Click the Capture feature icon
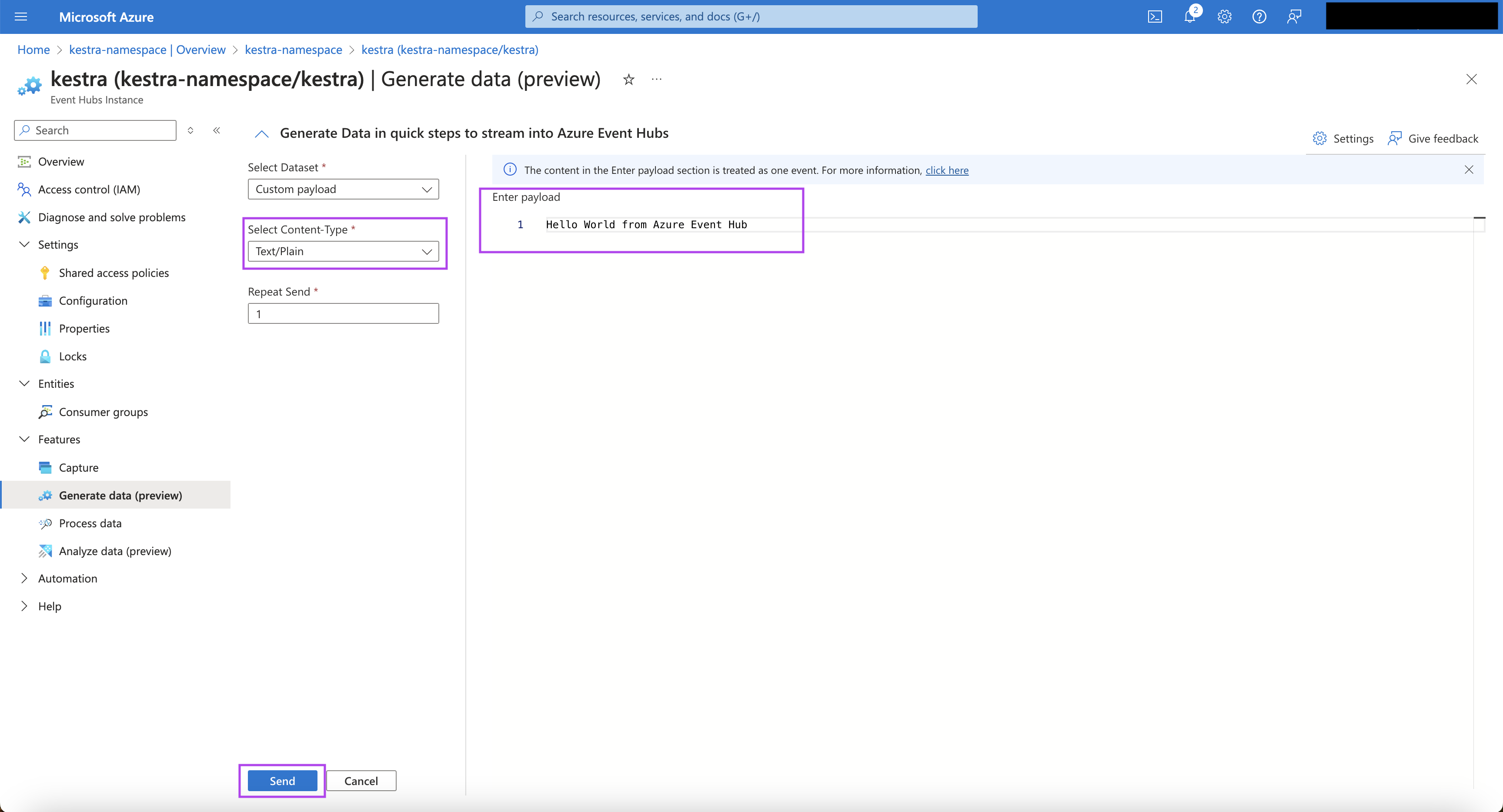1503x812 pixels. tap(45, 467)
